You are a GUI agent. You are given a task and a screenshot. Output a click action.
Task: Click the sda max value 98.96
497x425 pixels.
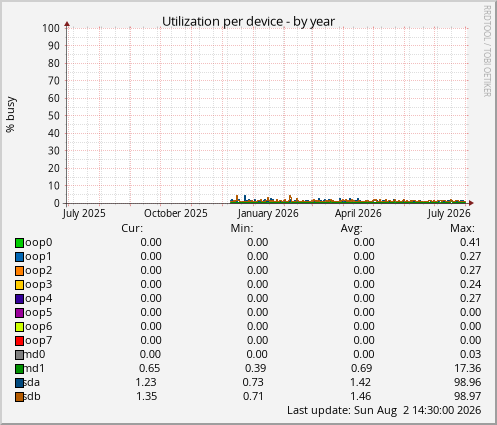468,382
